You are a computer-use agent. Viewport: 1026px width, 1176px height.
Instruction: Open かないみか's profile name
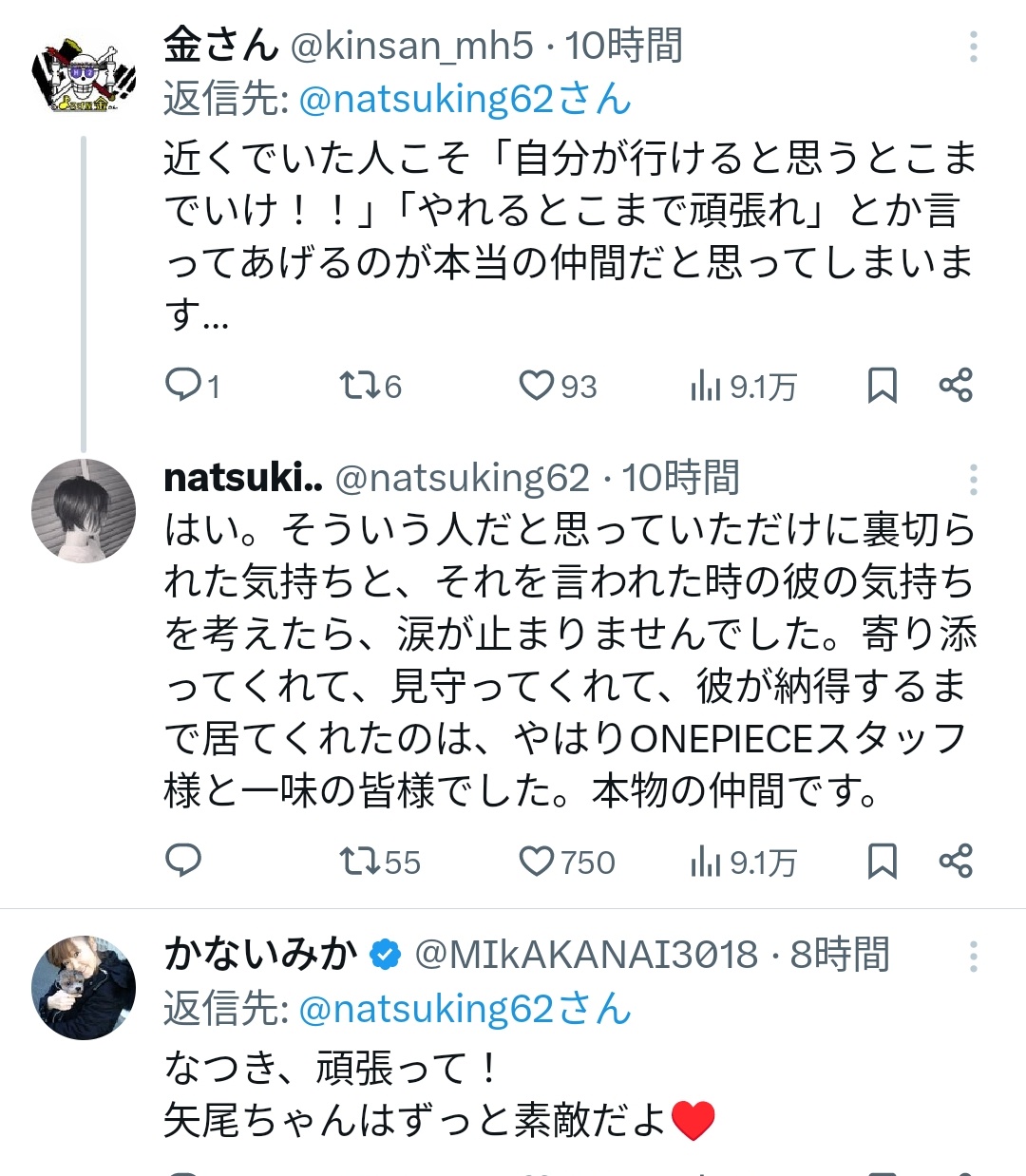coord(260,954)
